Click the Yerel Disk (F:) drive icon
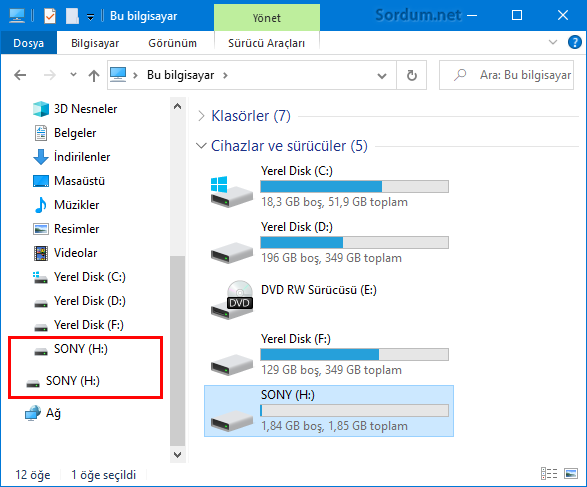This screenshot has height=487, width=587. pyautogui.click(x=231, y=364)
